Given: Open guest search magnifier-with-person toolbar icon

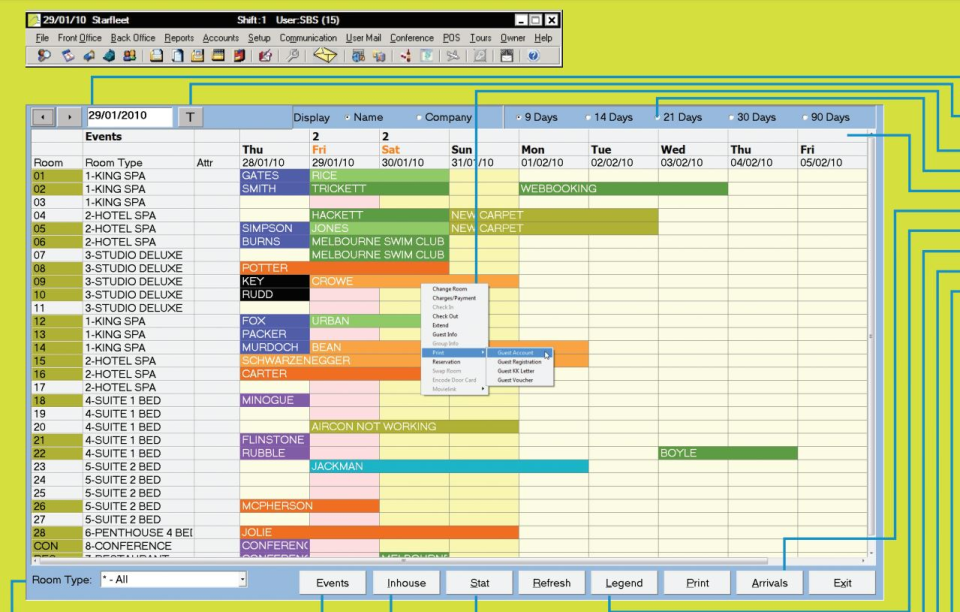Looking at the screenshot, I should [x=44, y=56].
